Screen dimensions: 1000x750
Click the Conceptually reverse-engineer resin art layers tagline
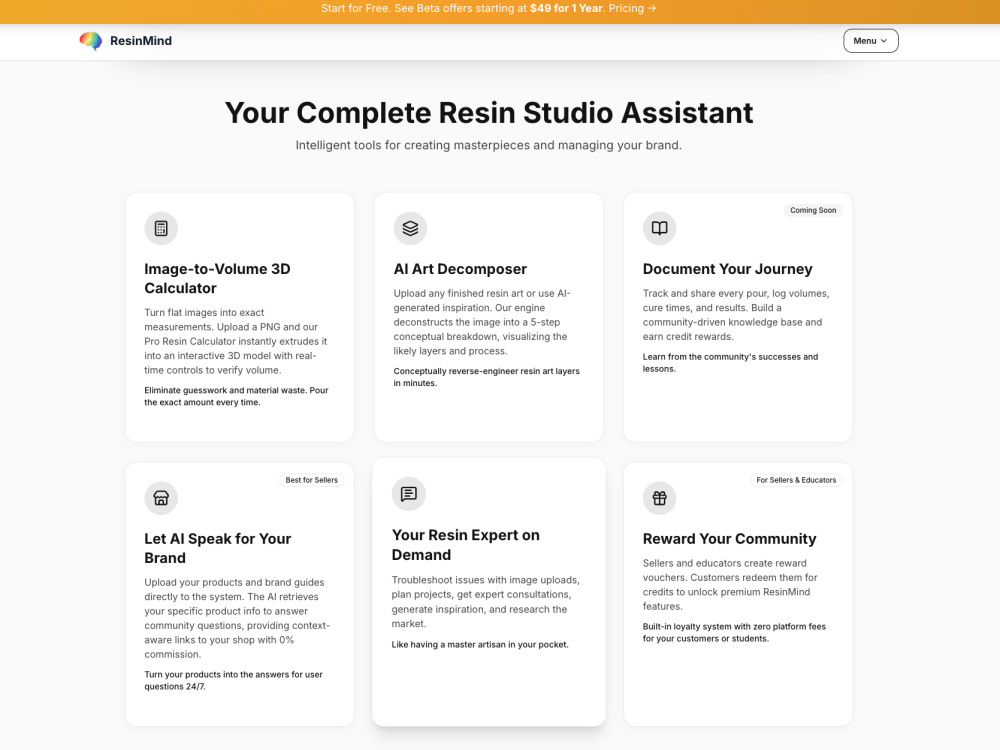pyautogui.click(x=487, y=377)
